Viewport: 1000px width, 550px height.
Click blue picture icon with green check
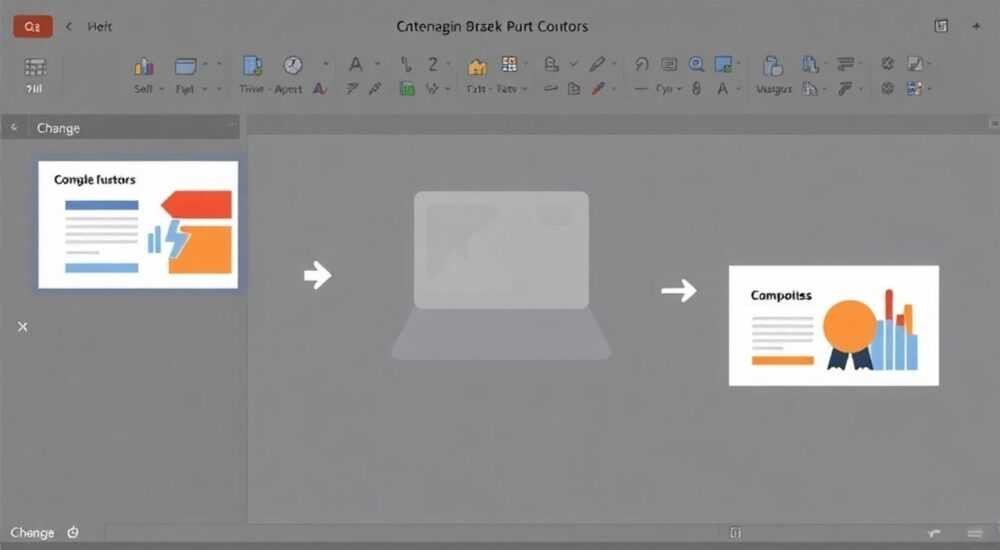coord(724,64)
